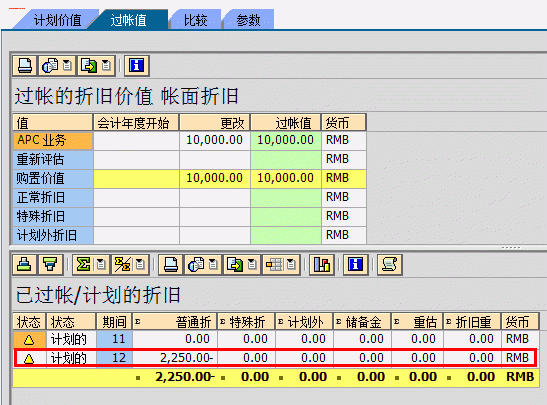
Task: Switch to the 计划价值 tab
Action: (57, 20)
